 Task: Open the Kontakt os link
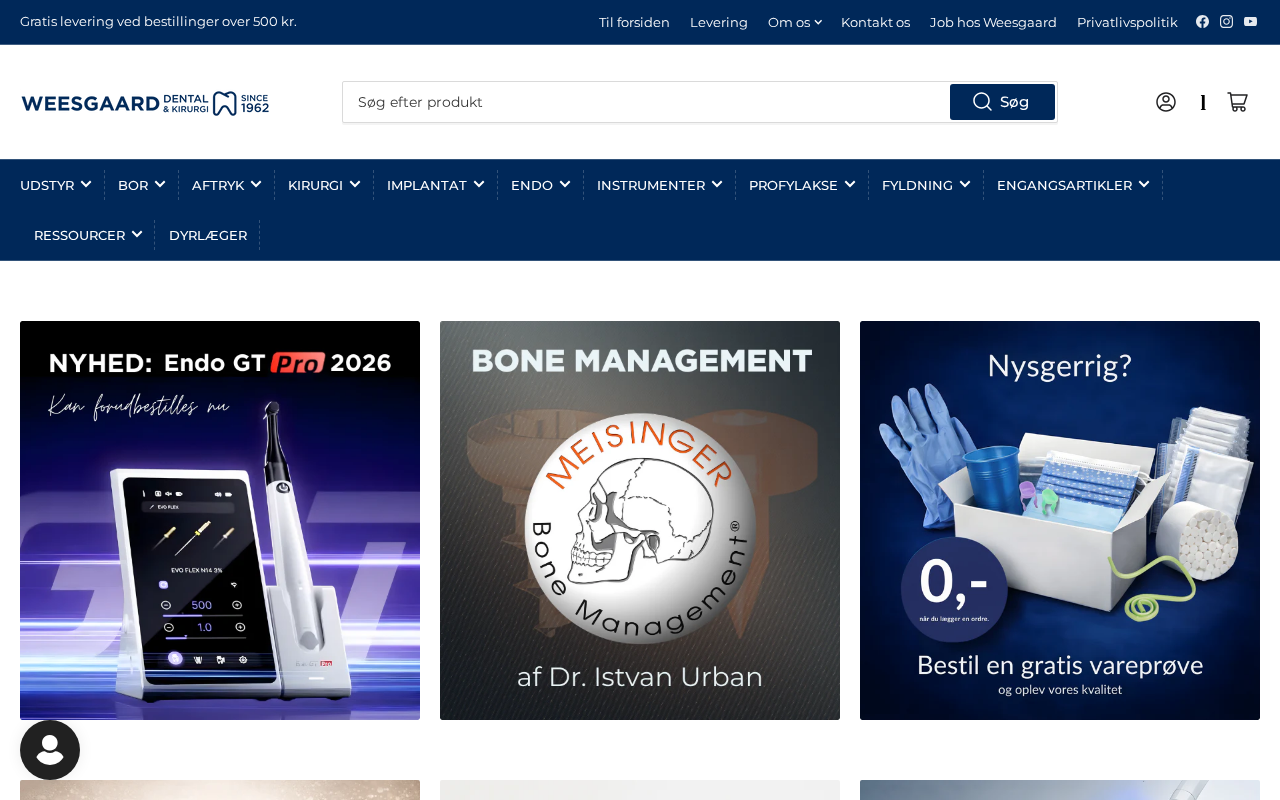click(875, 22)
